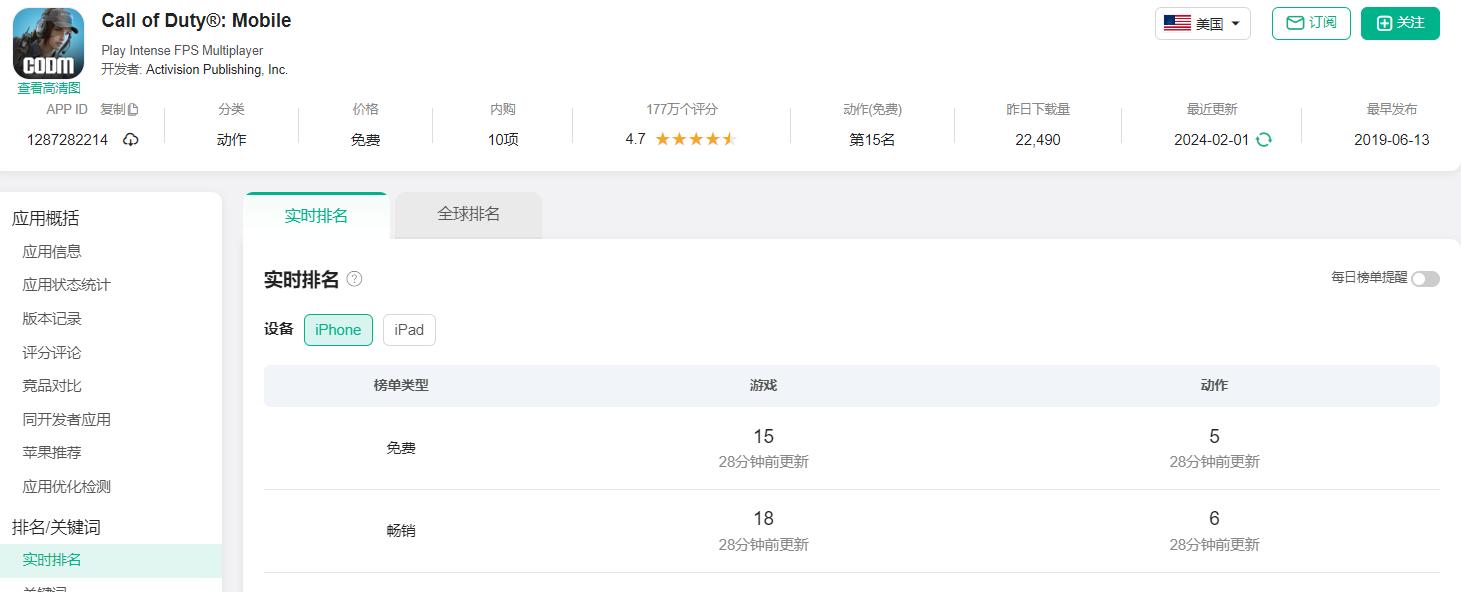Open 版本记录 in the sidebar
Screen dimensions: 1461x592
point(52,319)
